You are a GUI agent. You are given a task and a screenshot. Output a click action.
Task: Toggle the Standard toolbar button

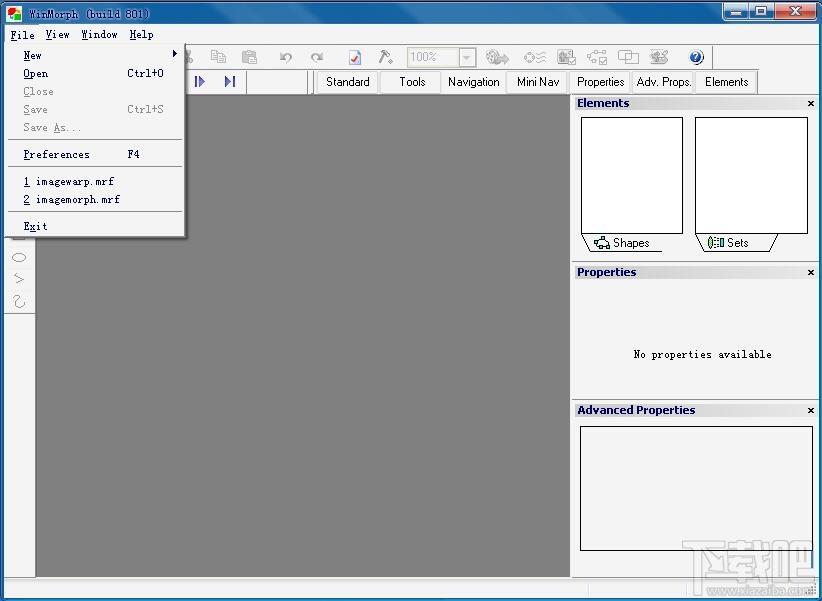pyautogui.click(x=348, y=82)
